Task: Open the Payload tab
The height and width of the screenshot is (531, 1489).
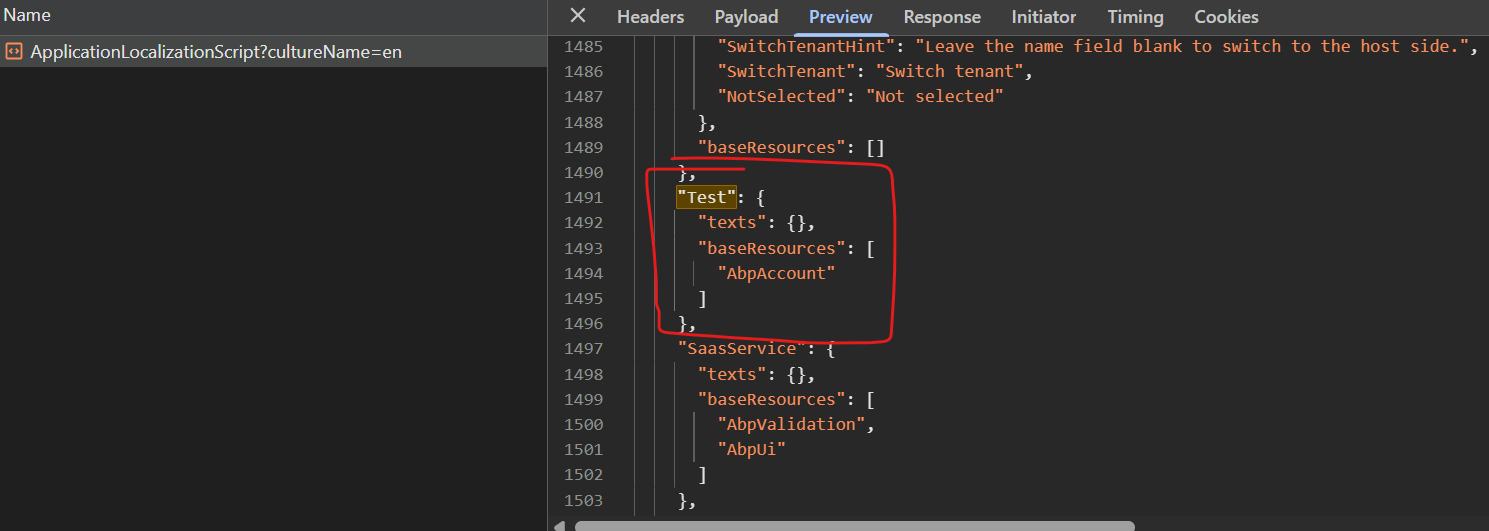Action: [746, 17]
